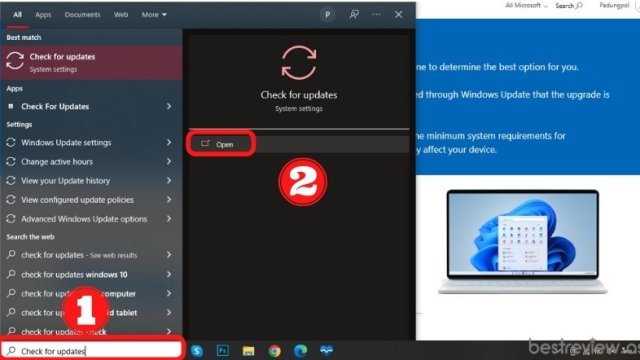Click the user profile P icon
Screen dimensions: 640x360
coord(327,15)
